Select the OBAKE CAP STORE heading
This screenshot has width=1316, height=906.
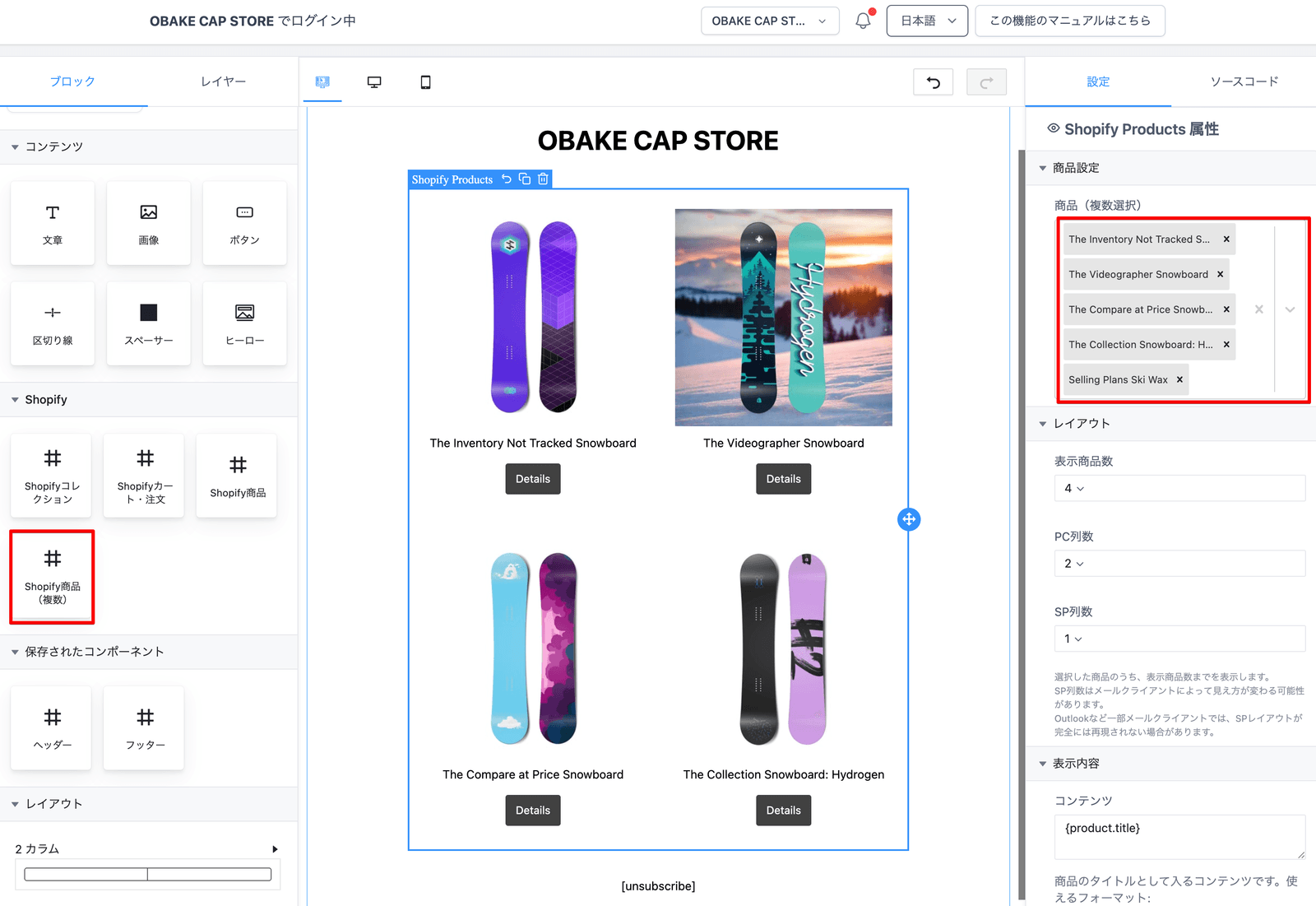coord(658,141)
